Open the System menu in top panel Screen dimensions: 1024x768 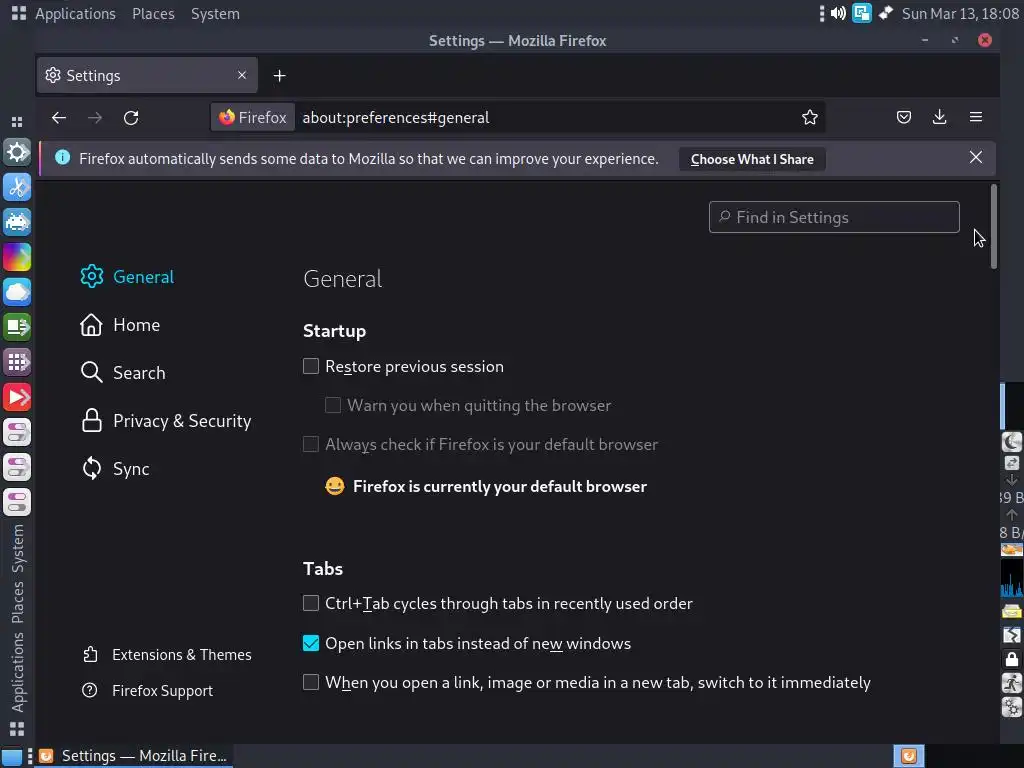click(x=216, y=14)
